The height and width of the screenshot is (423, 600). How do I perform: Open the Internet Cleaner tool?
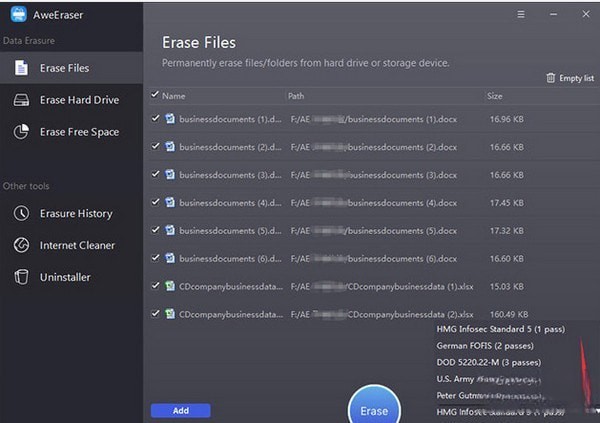(x=72, y=245)
